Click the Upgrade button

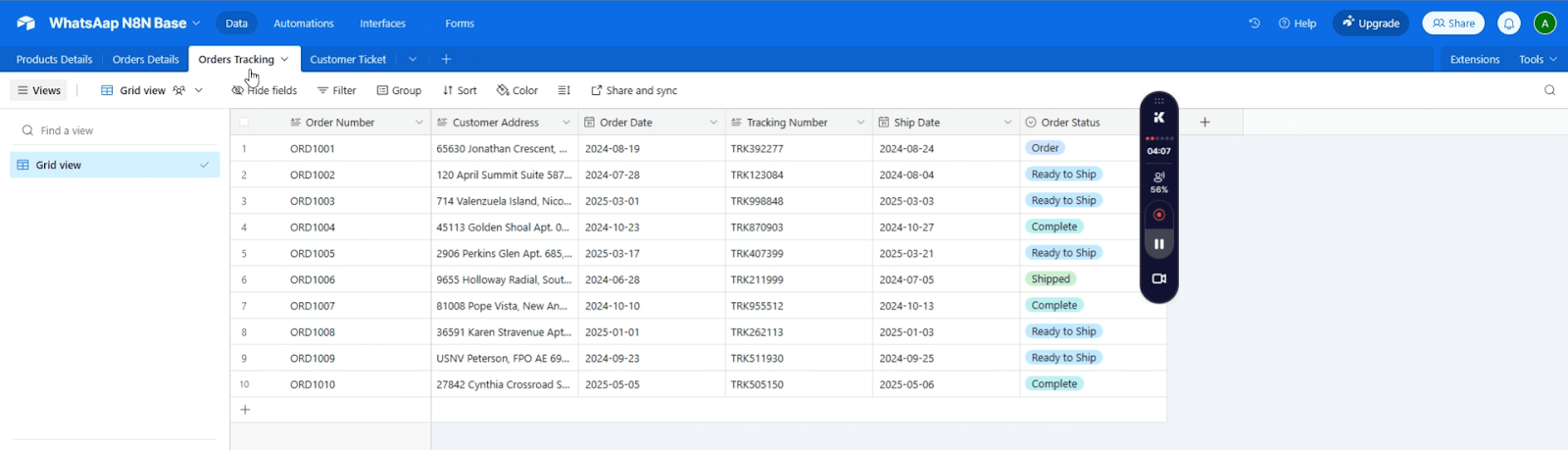[1370, 24]
